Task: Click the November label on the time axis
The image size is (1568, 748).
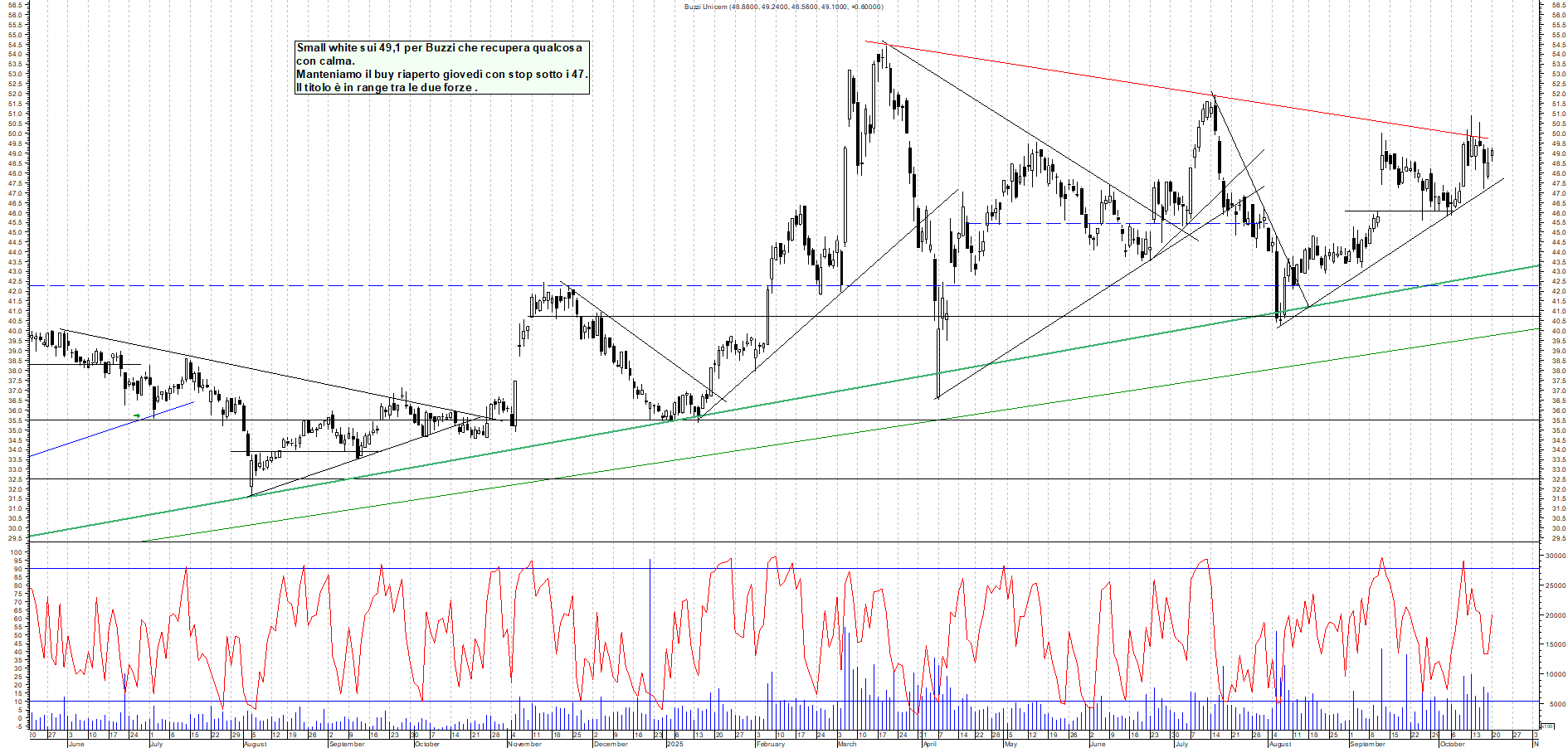Action: point(524,744)
